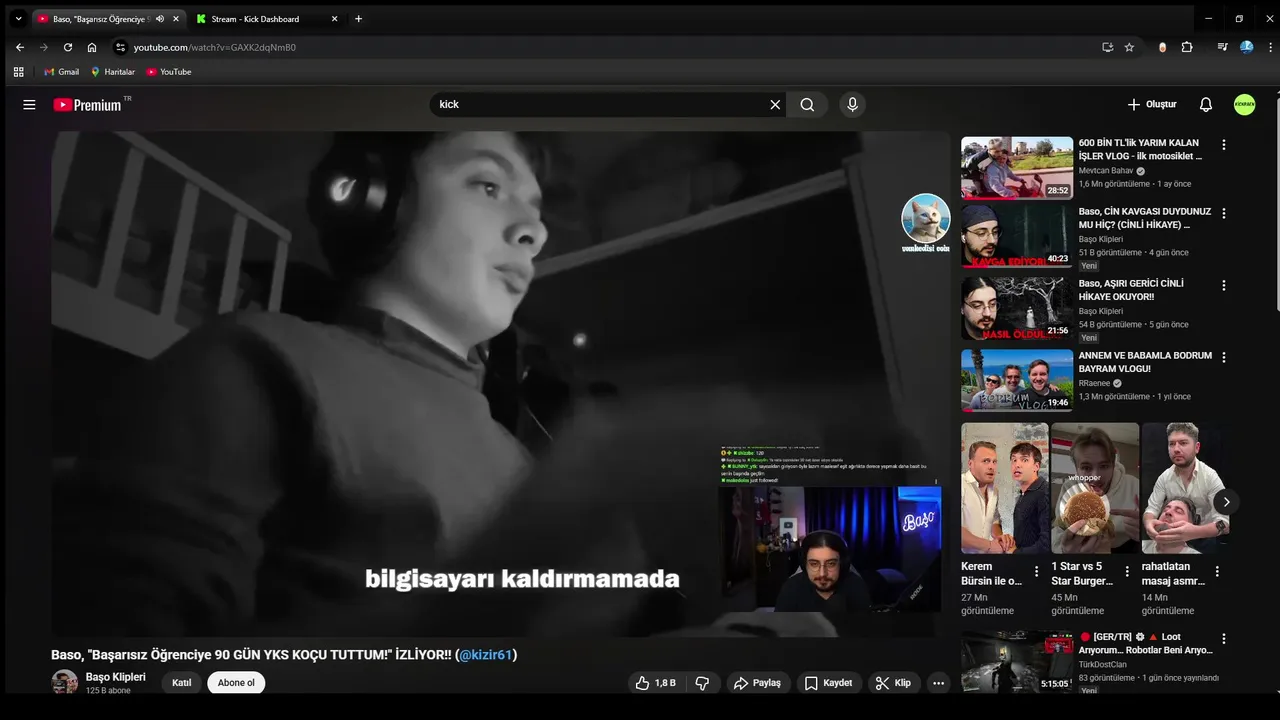Open the notifications bell
This screenshot has height=720, width=1280.
coord(1206,104)
